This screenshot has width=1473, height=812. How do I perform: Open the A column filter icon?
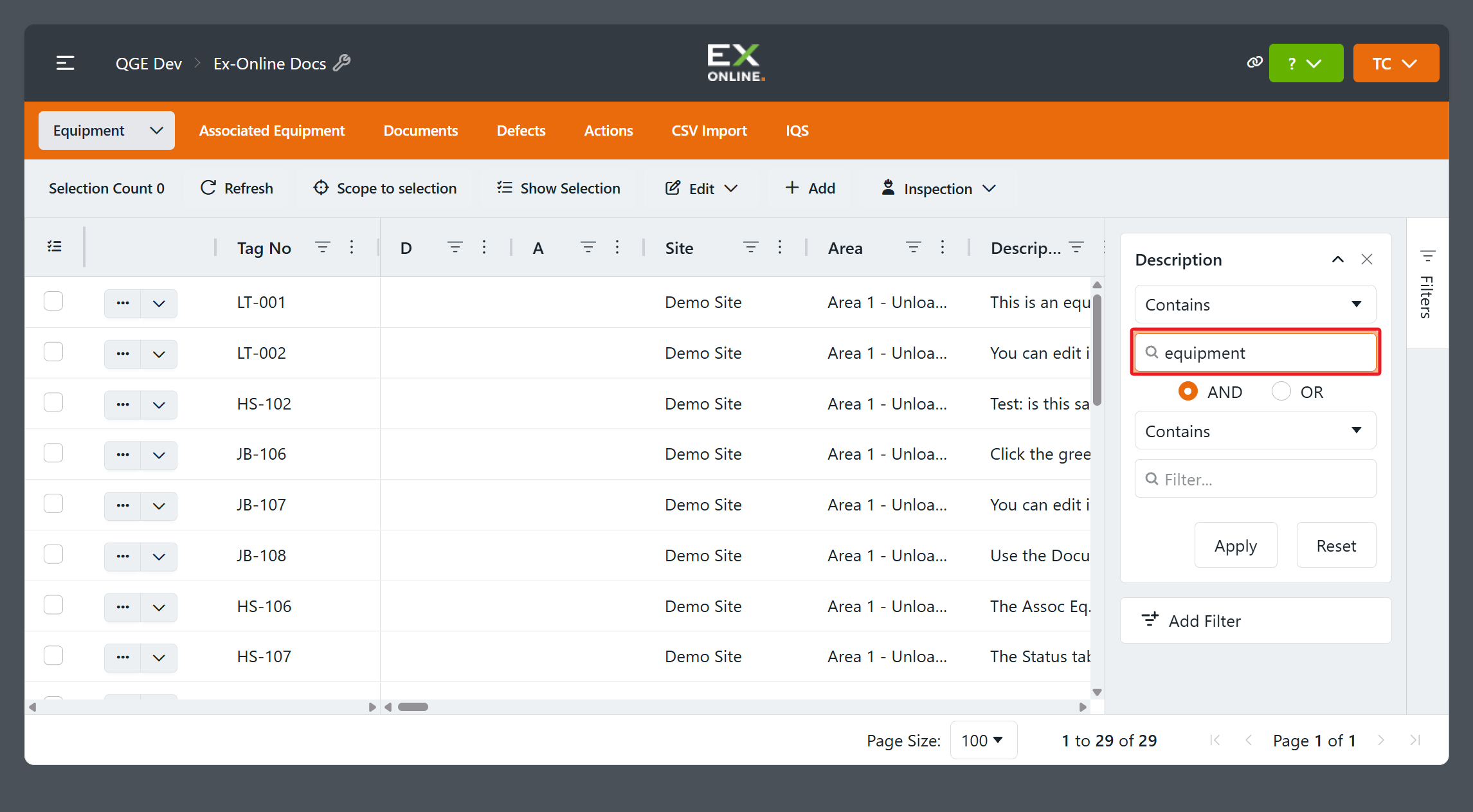tap(588, 248)
